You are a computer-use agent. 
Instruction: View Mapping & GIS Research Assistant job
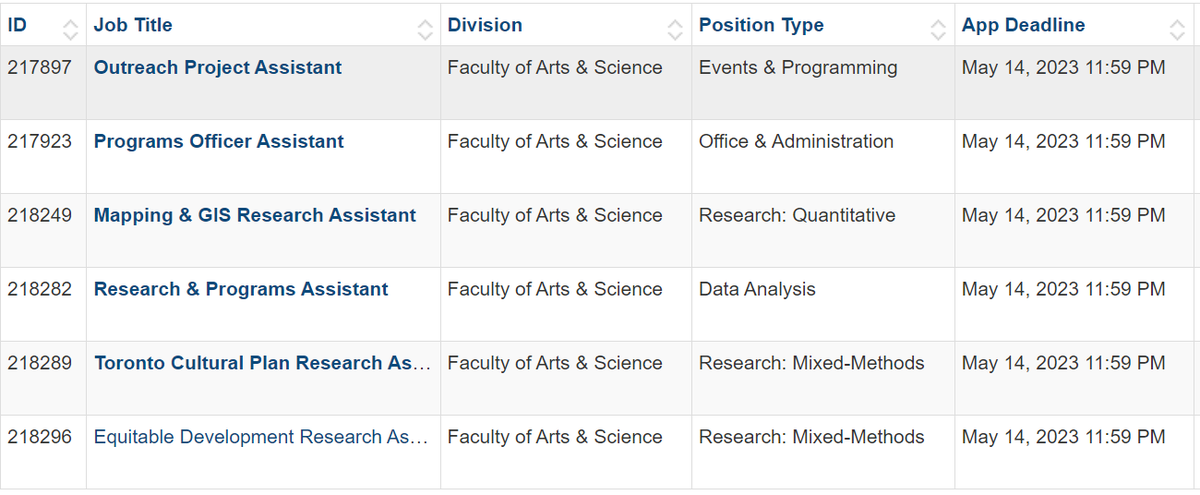pos(255,216)
